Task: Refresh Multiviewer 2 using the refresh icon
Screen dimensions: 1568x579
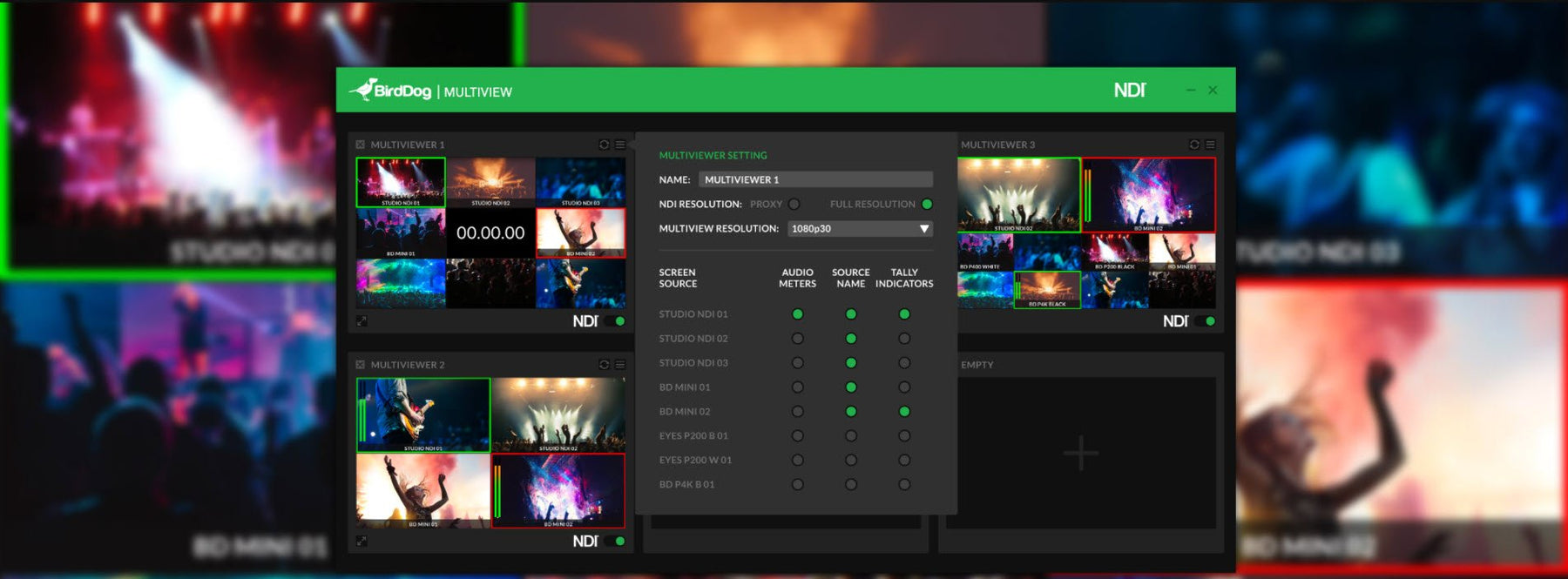Action: (604, 365)
